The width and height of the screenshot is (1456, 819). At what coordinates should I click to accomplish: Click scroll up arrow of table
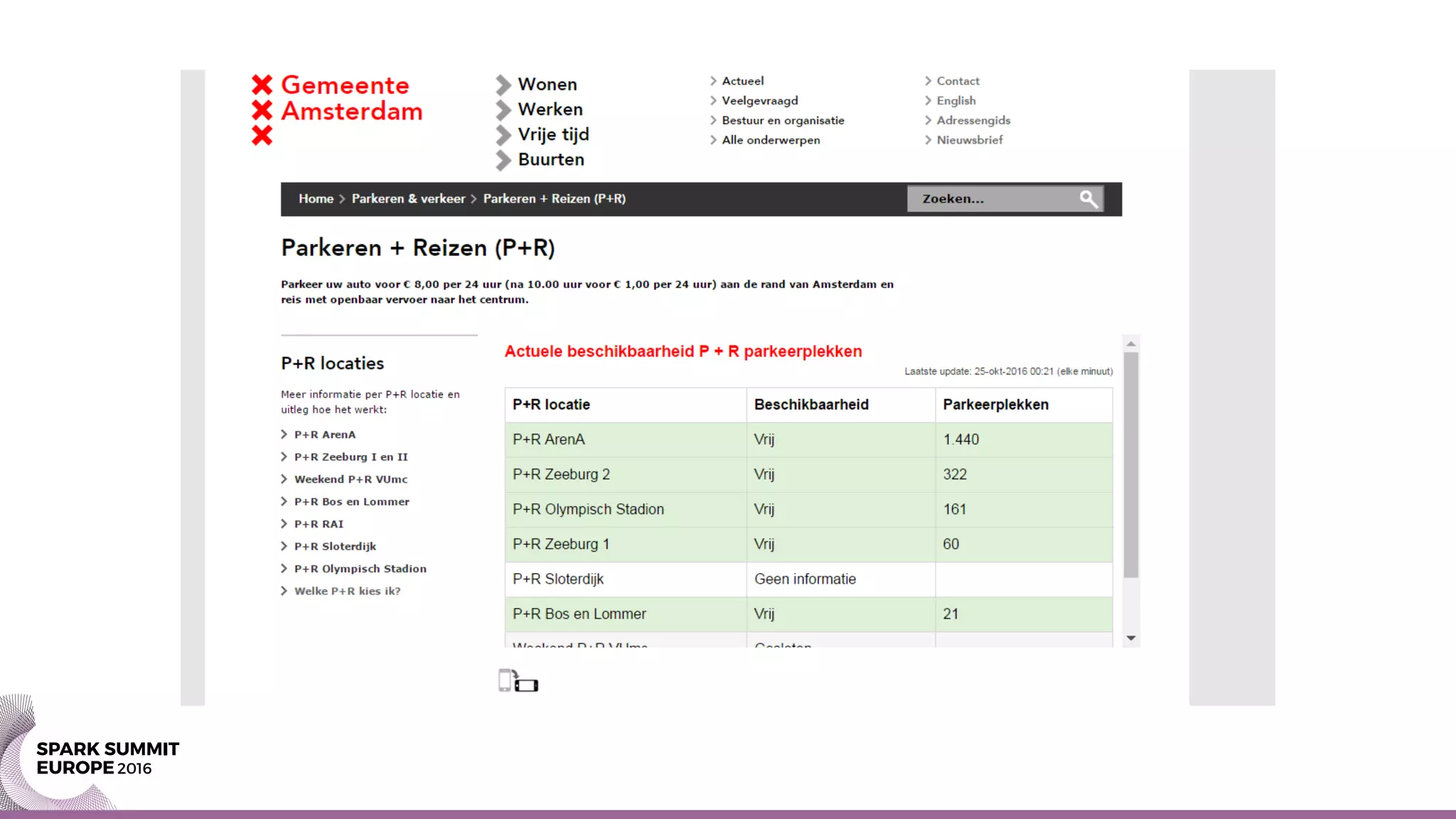pos(1131,344)
